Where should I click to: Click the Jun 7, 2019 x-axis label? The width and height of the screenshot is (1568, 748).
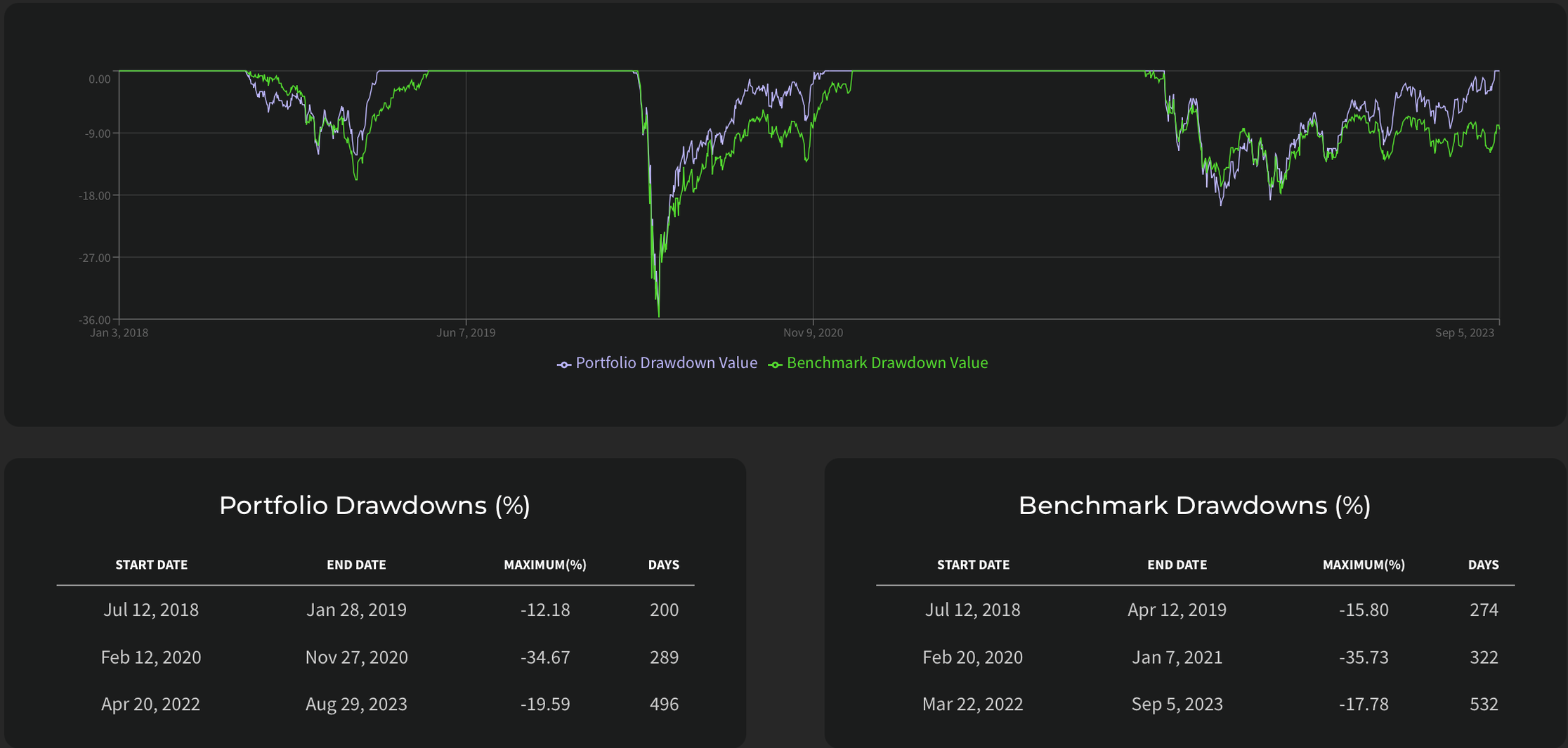[x=466, y=333]
